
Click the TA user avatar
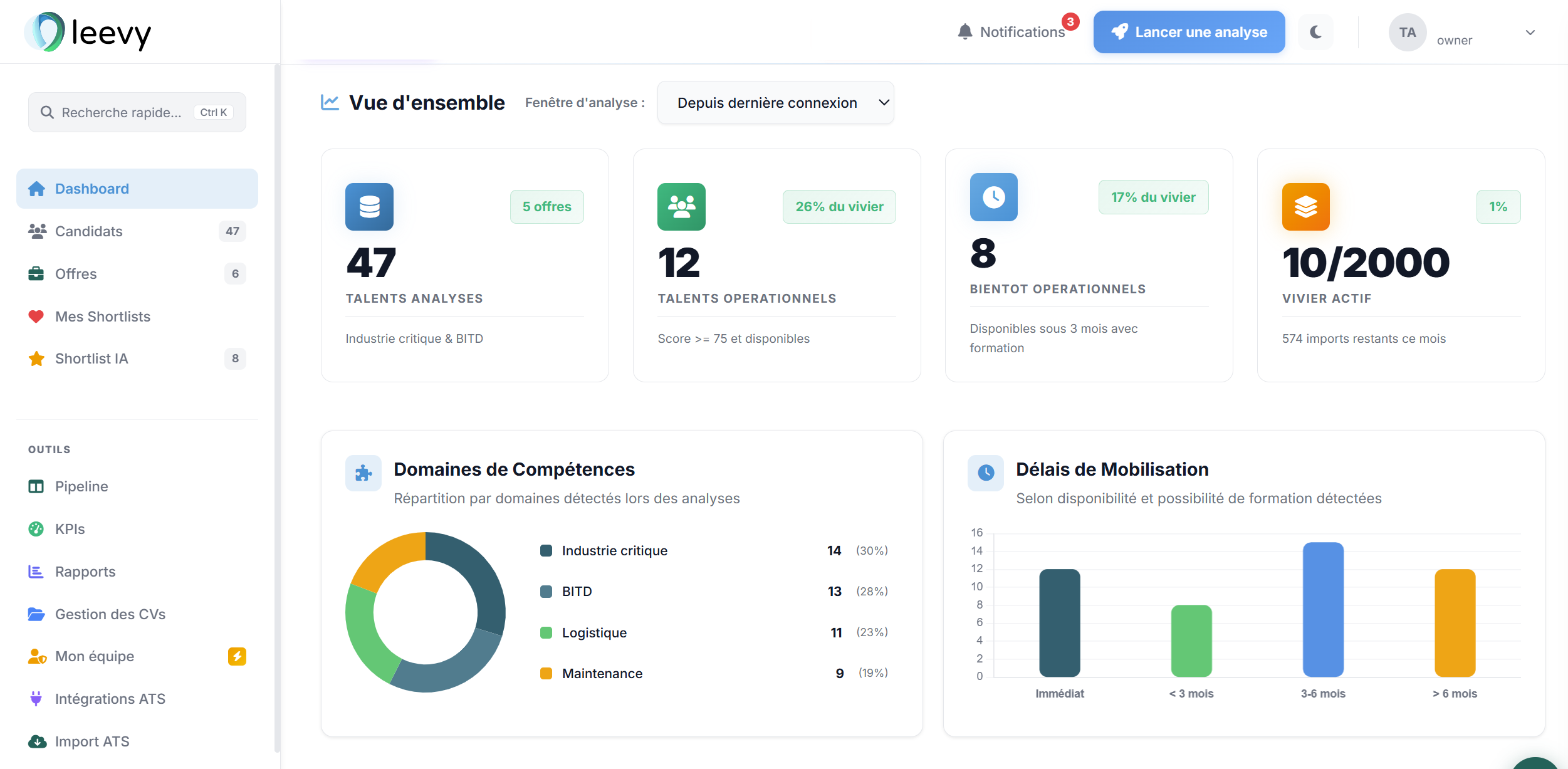1407,33
